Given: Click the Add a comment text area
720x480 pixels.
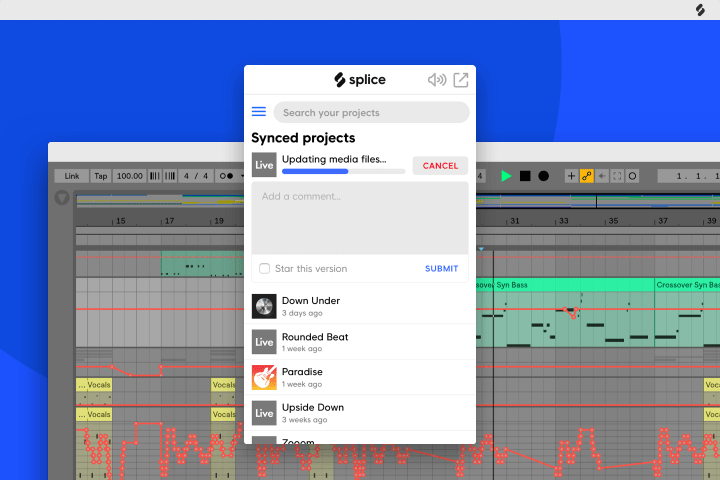Looking at the screenshot, I should [360, 218].
